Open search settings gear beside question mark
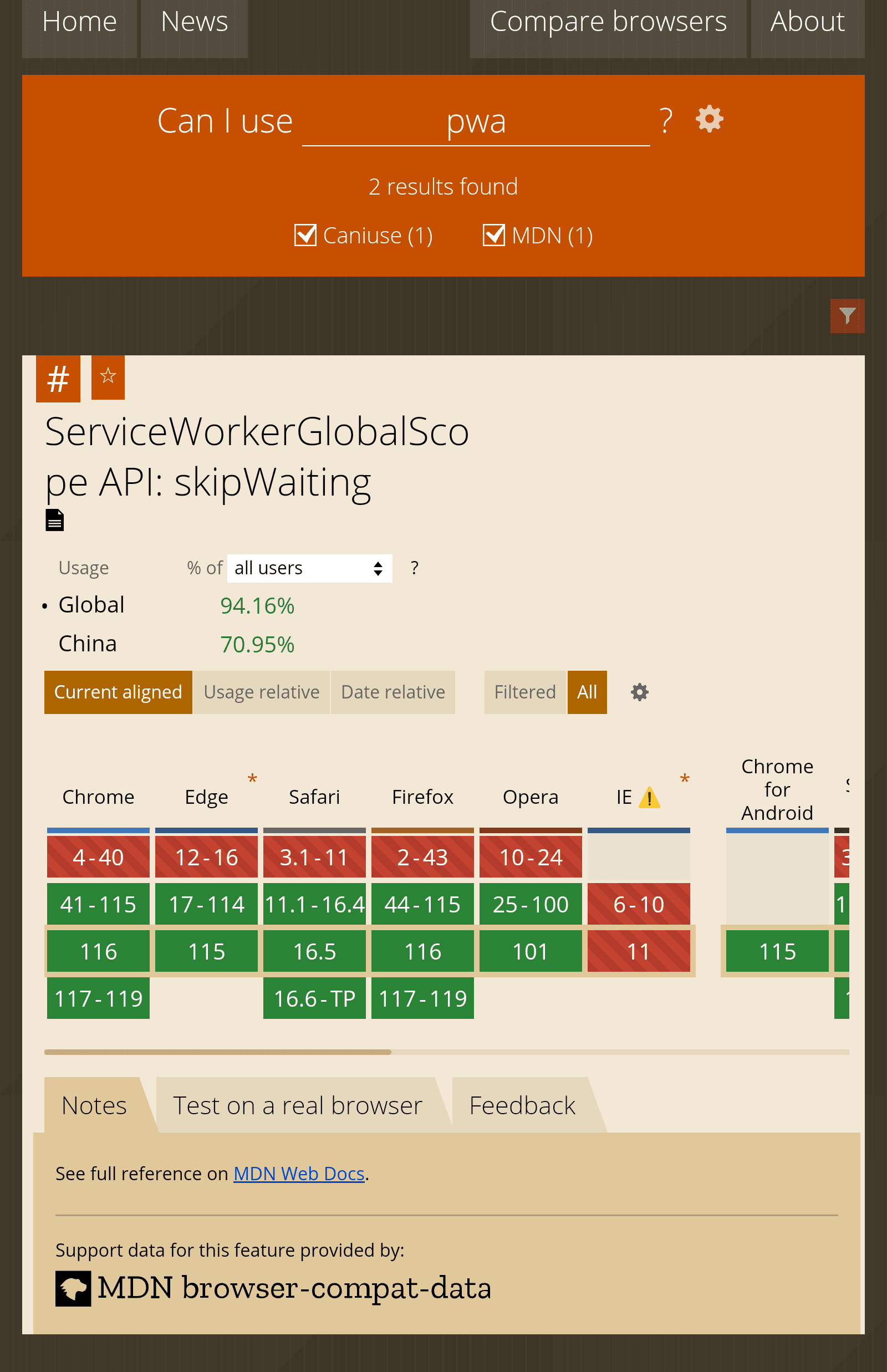 [x=709, y=119]
